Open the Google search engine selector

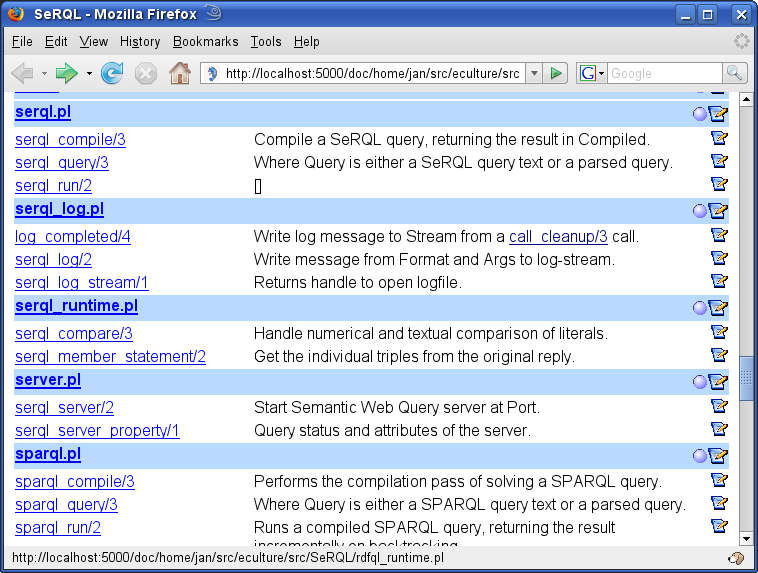pyautogui.click(x=592, y=73)
